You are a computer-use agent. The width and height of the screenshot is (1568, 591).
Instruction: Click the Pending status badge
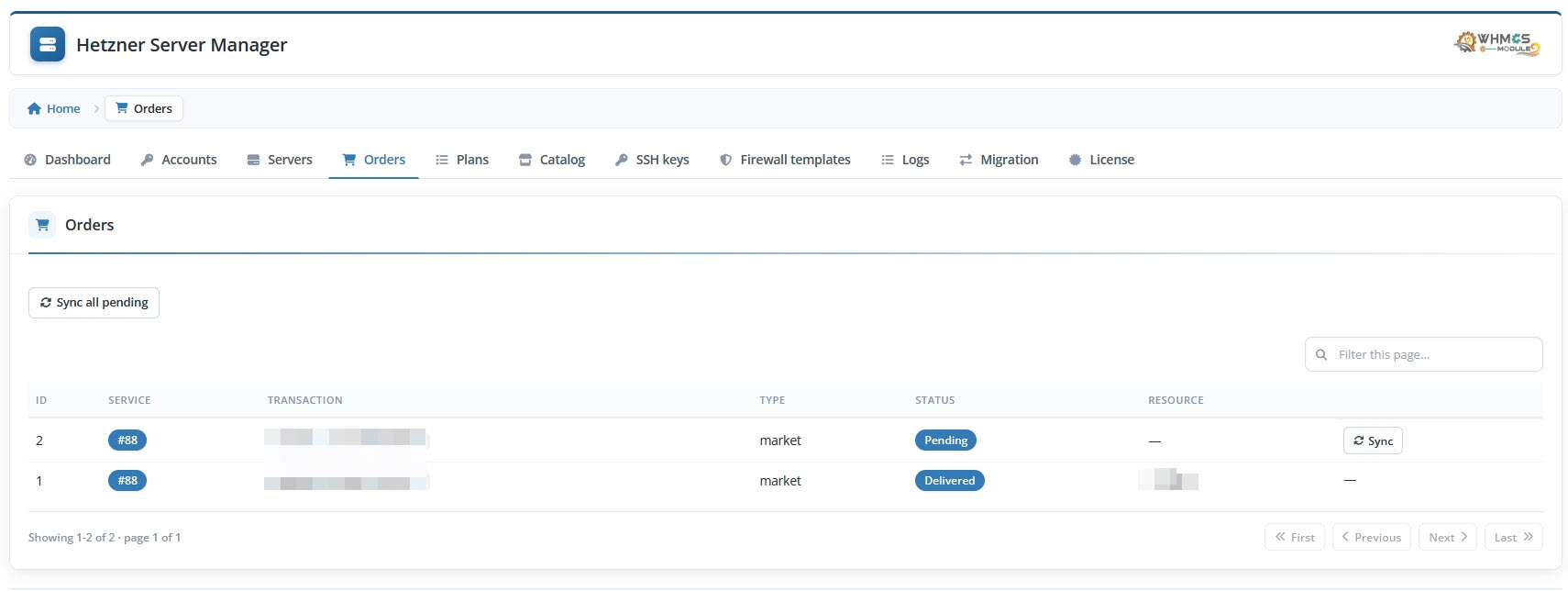point(945,440)
